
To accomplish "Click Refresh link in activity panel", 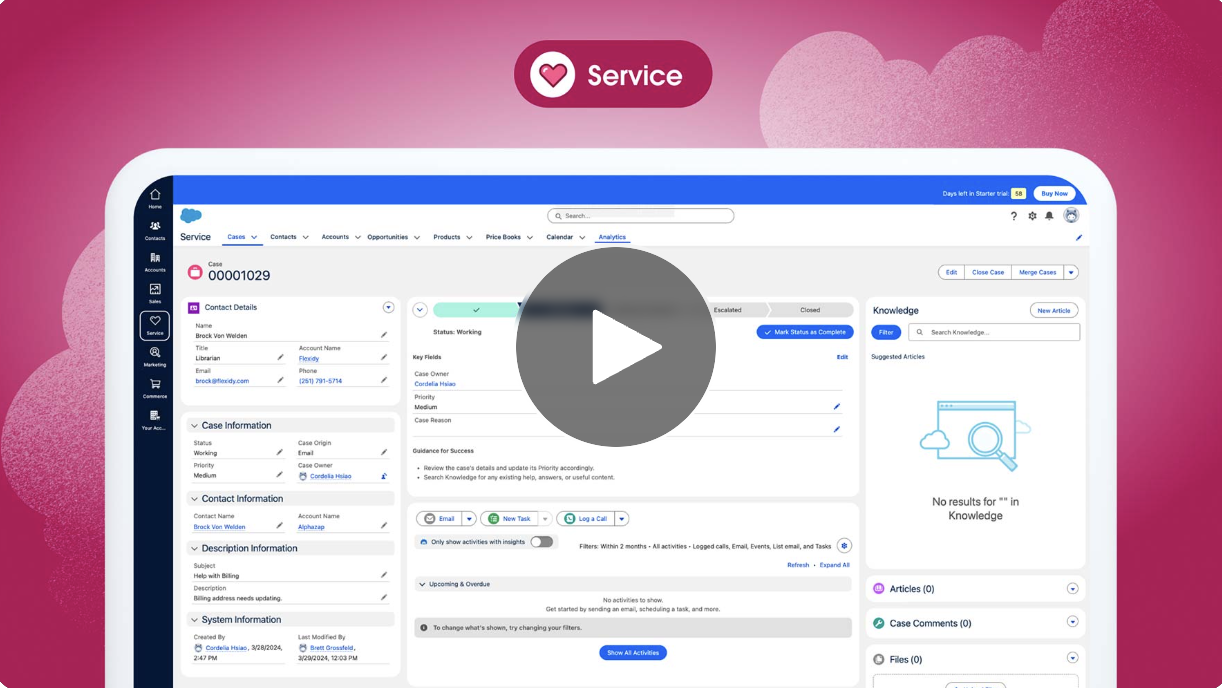I will (798, 565).
